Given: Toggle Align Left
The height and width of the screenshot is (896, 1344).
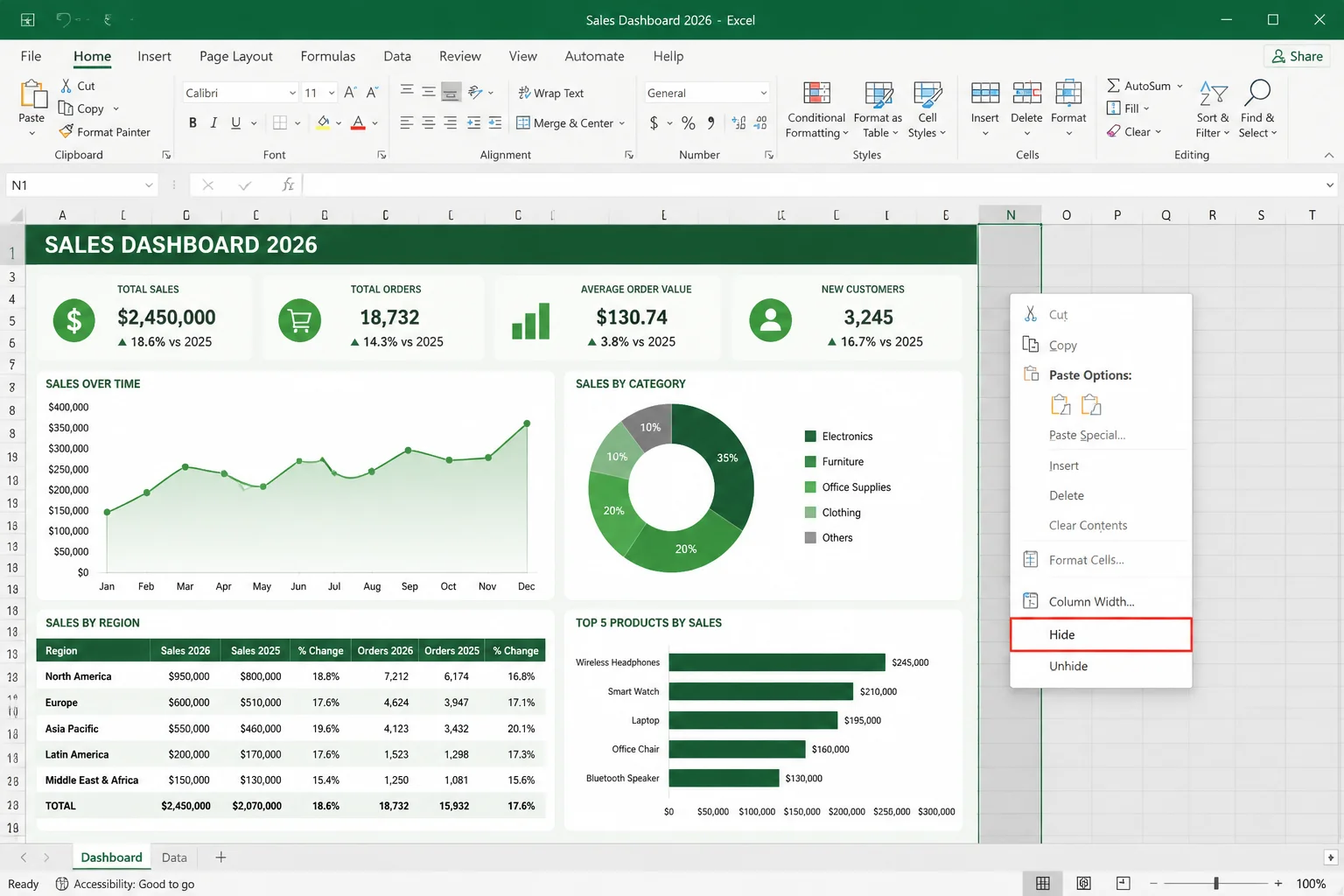Looking at the screenshot, I should 407,122.
